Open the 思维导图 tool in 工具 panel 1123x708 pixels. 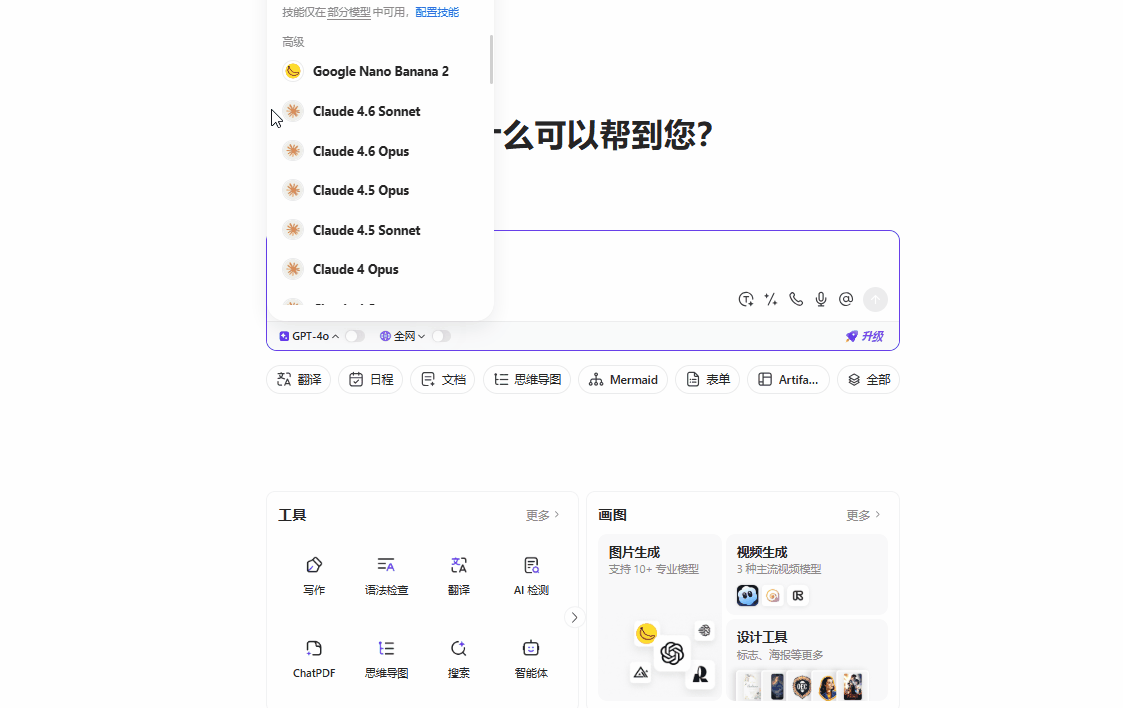pos(387,659)
